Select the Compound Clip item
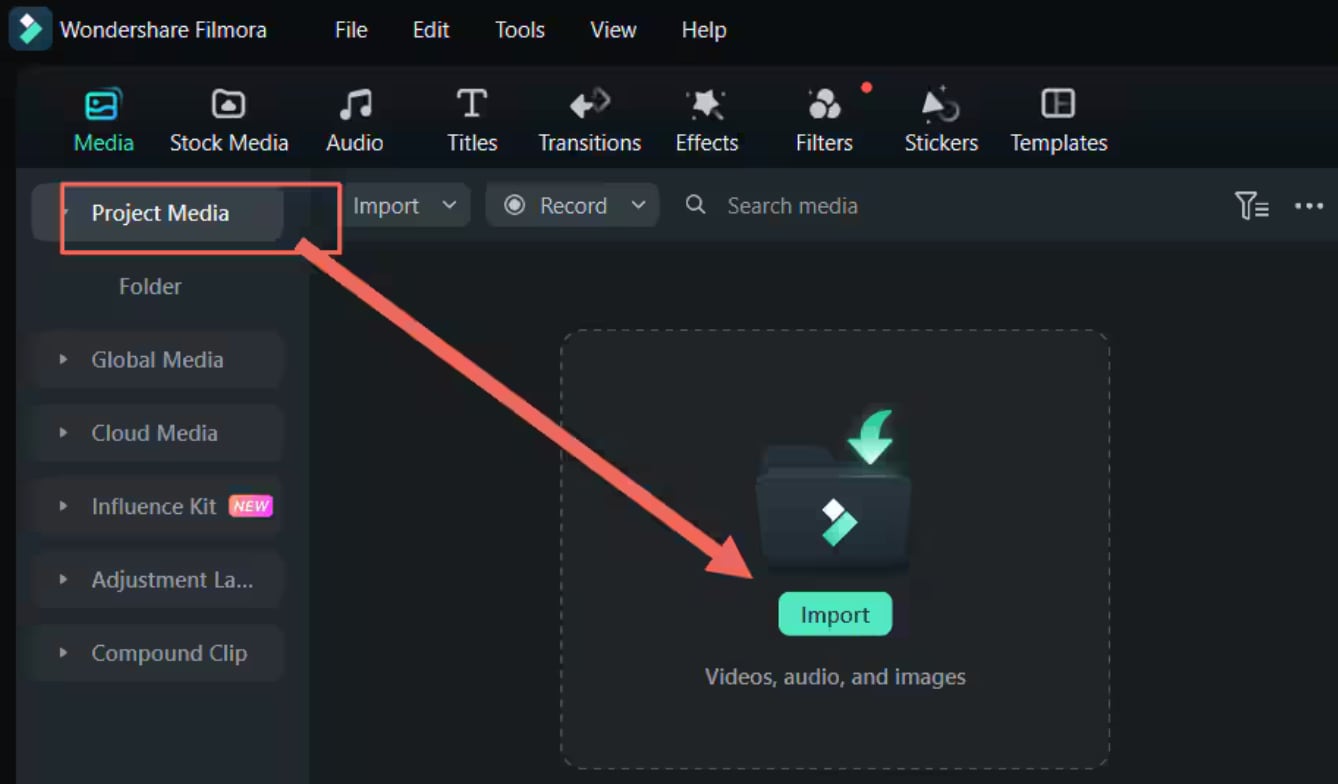 [x=158, y=653]
